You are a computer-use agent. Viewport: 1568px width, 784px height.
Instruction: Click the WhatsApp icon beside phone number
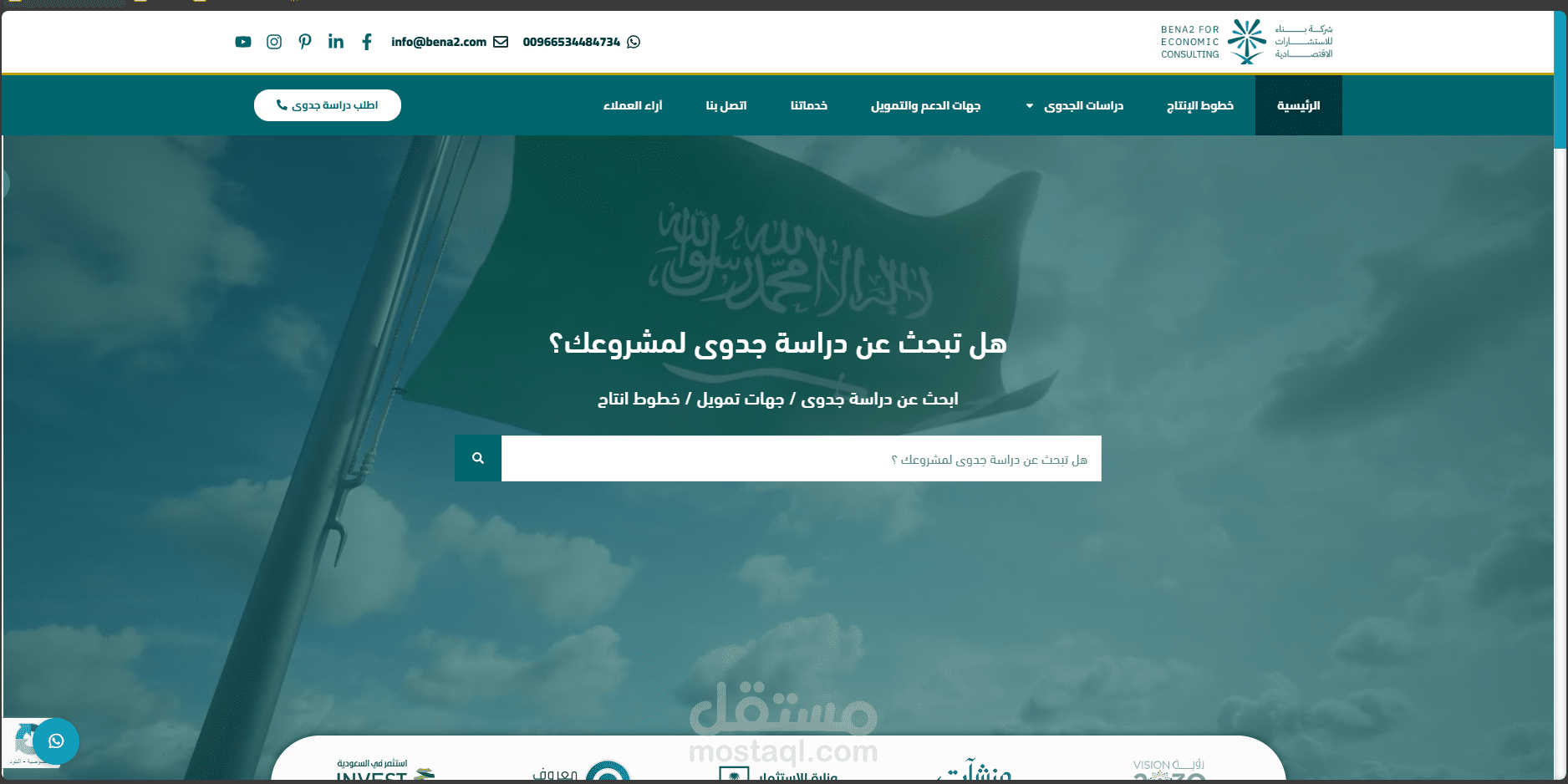coord(634,42)
